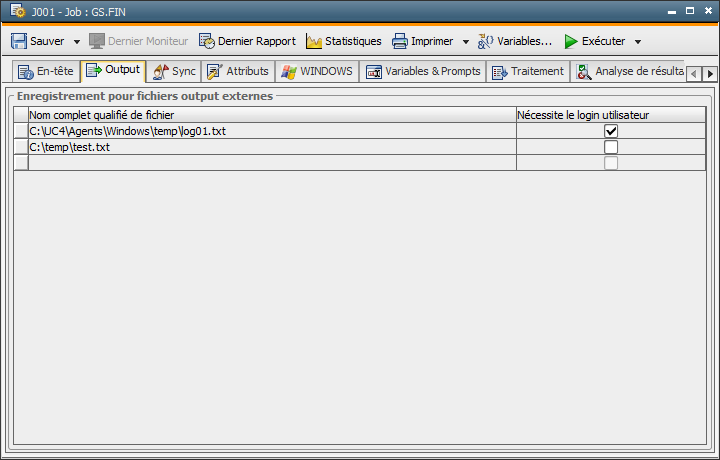
Task: Show more tabs with right arrow
Action: pyautogui.click(x=710, y=73)
